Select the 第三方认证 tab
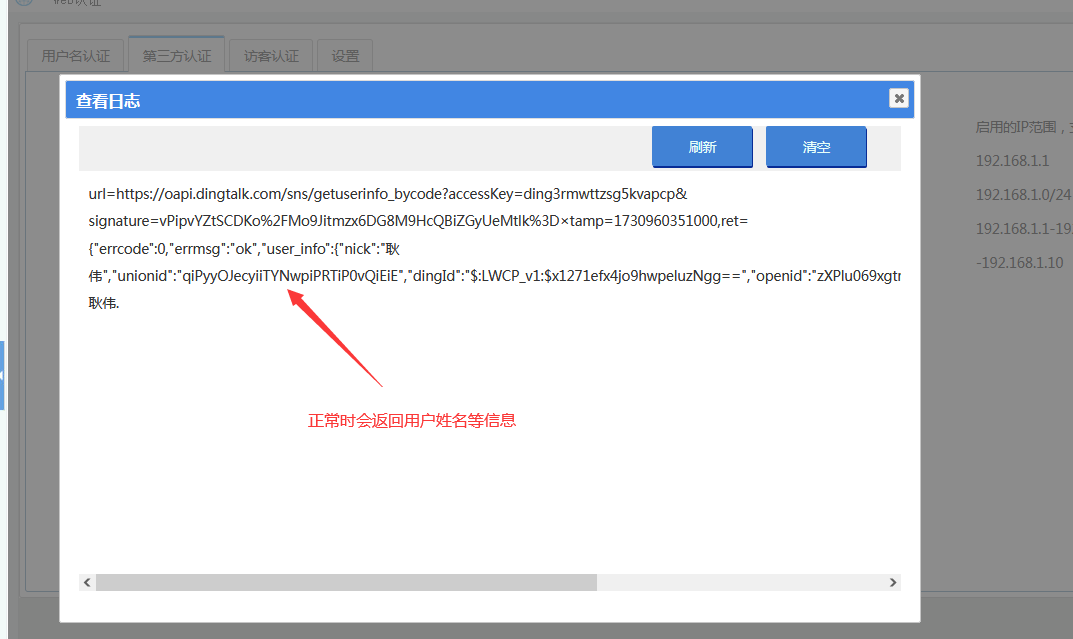 coord(177,56)
